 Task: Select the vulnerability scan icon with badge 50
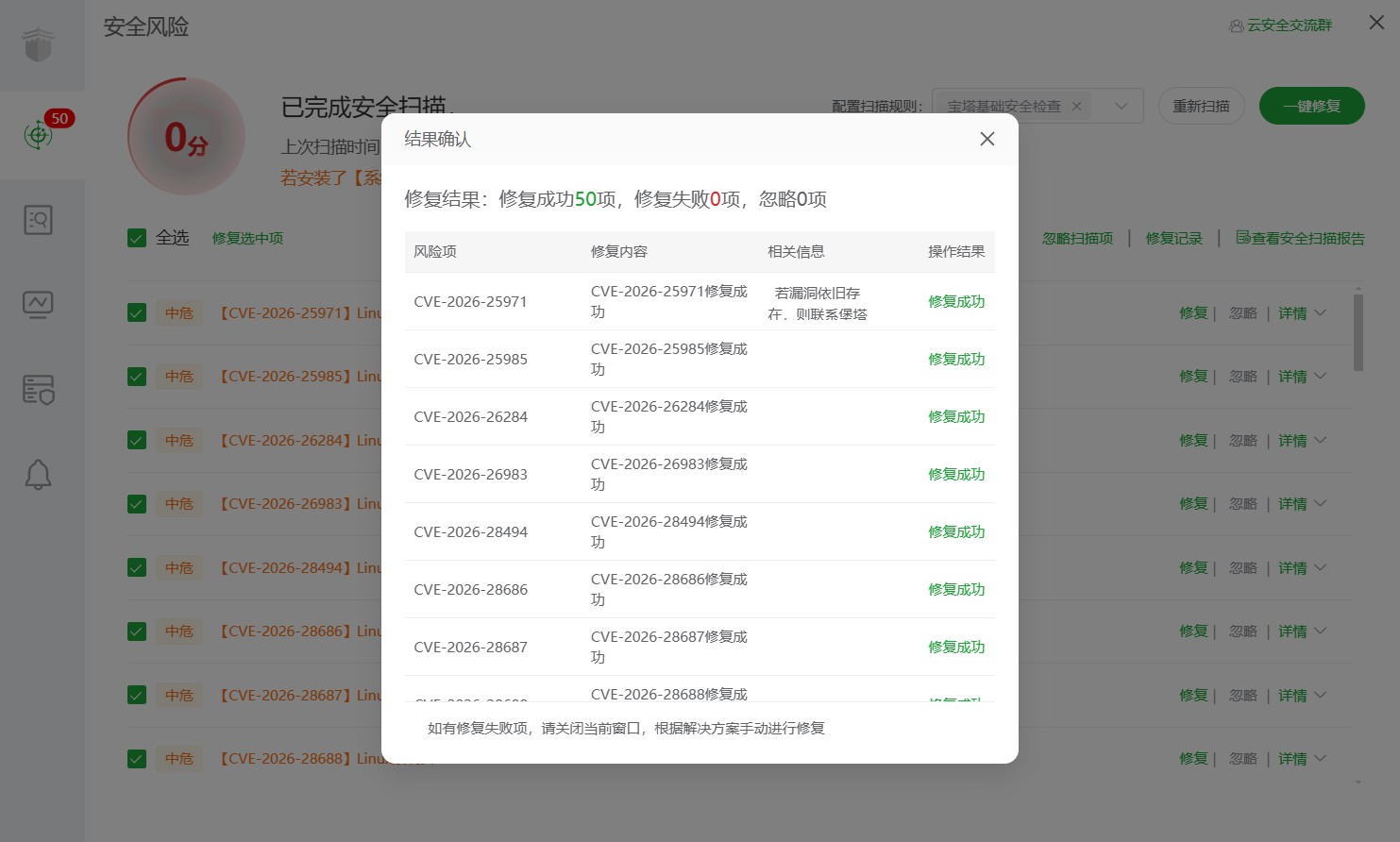(x=38, y=135)
